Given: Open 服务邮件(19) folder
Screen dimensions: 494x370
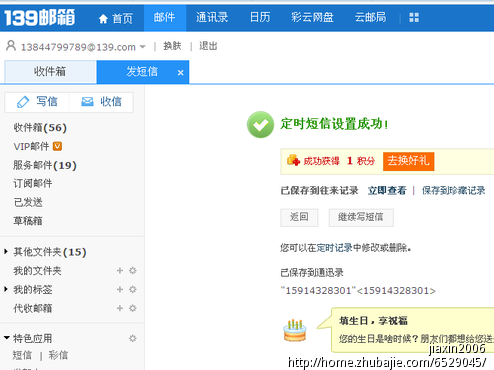Looking at the screenshot, I should point(45,165).
